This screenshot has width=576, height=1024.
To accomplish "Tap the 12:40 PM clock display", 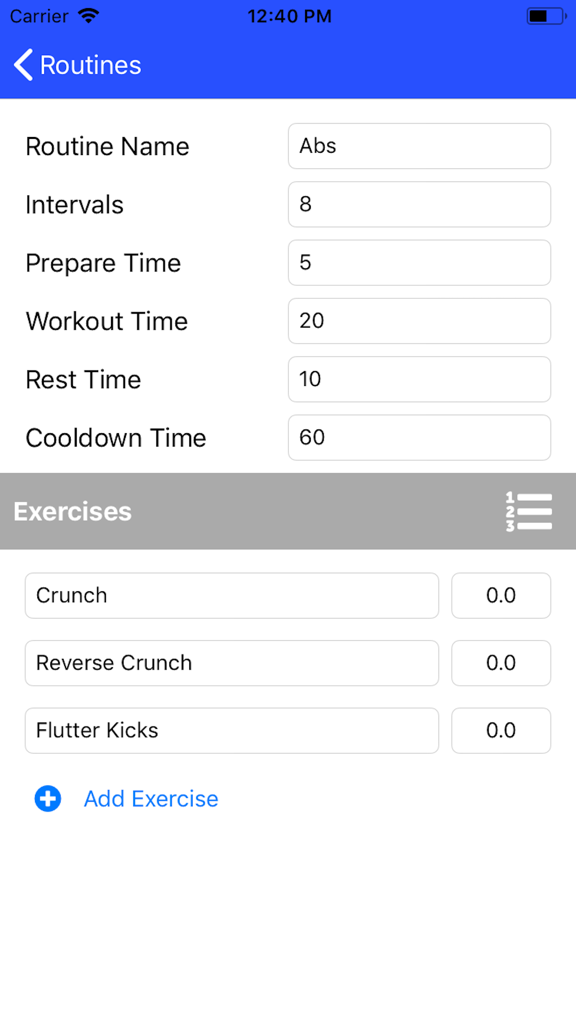I will 289,15.
